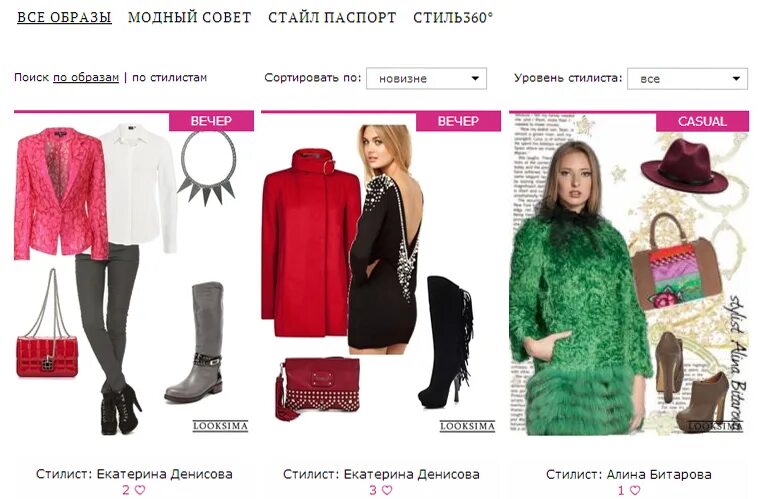Go to СТАЙЛ ПАСПОРТ section
This screenshot has width=772, height=499.
coord(332,18)
